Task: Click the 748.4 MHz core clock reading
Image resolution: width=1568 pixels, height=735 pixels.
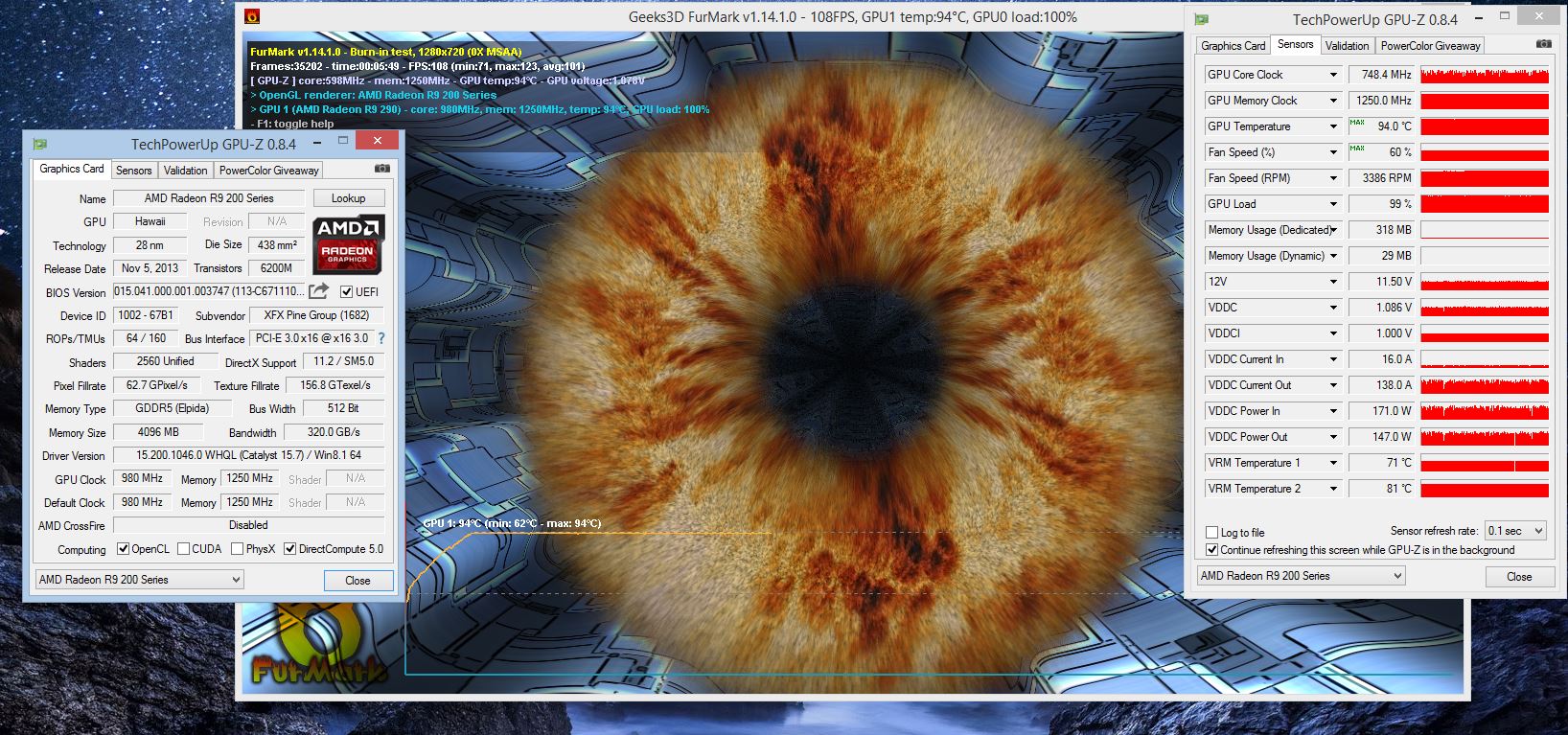Action: 1382,75
